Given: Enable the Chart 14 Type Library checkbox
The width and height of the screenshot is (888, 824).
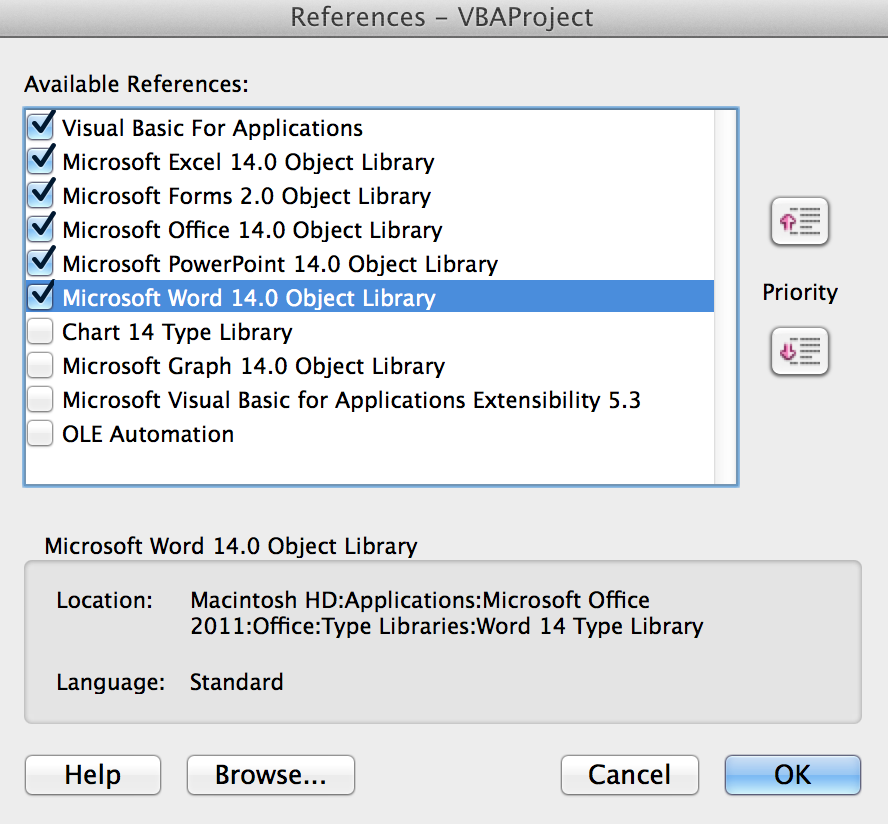Looking at the screenshot, I should [x=41, y=331].
